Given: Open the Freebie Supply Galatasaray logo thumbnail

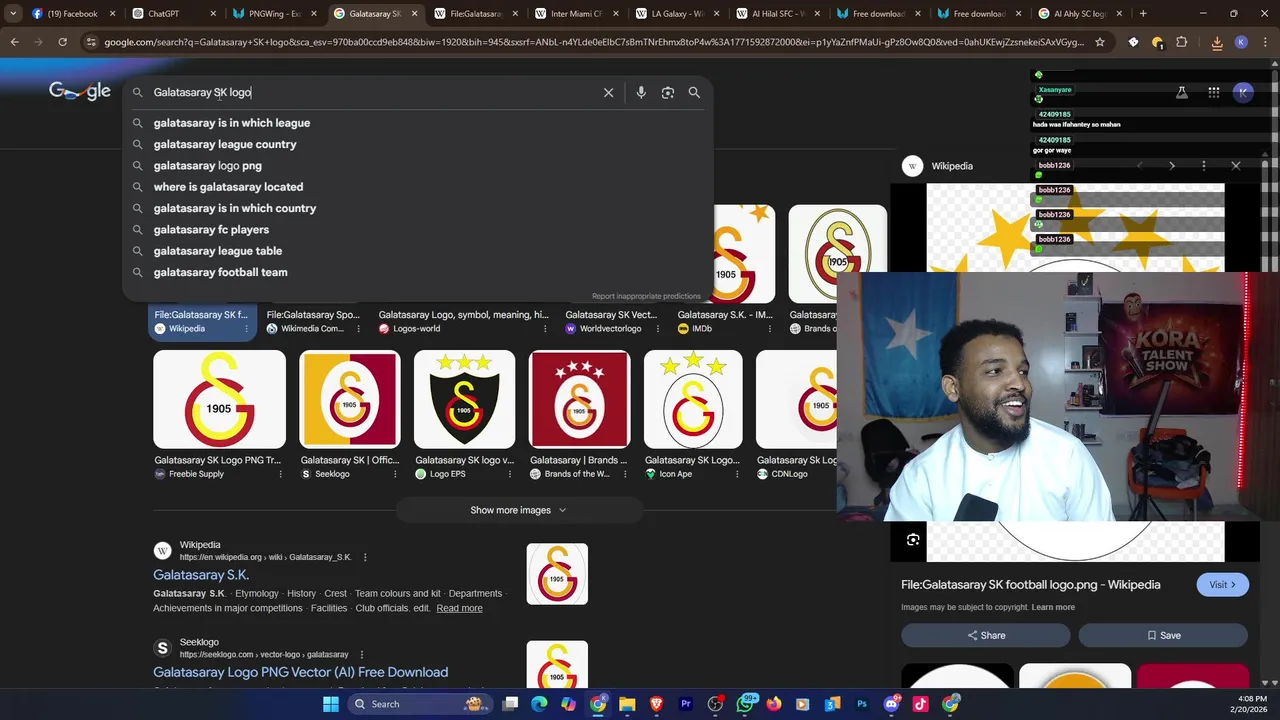Looking at the screenshot, I should tap(219, 399).
